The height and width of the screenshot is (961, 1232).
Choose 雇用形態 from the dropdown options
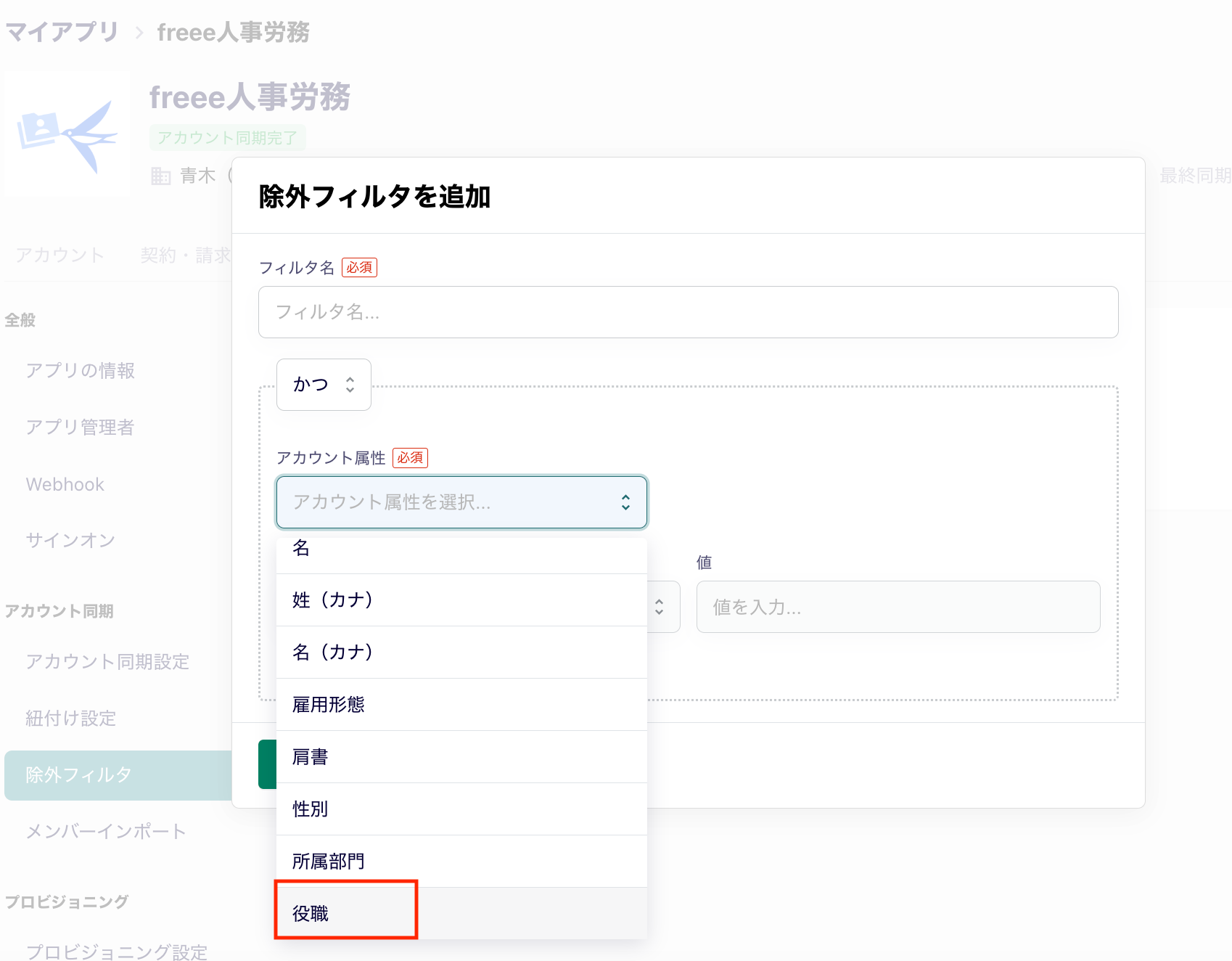(x=328, y=704)
